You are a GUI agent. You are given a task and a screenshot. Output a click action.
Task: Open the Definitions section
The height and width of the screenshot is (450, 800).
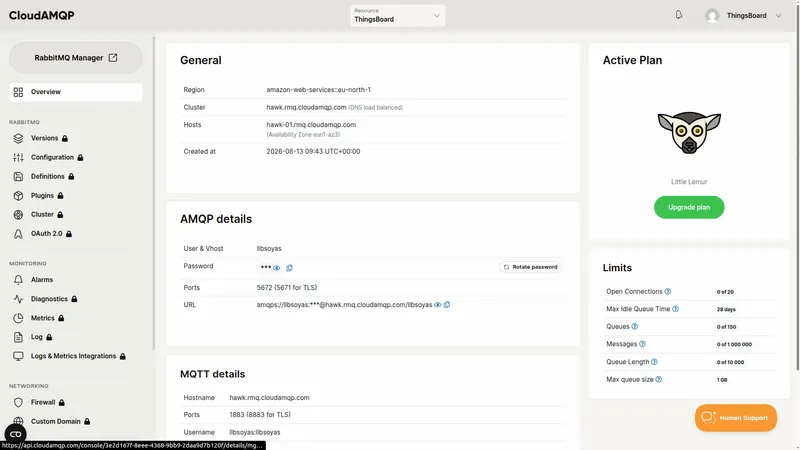coord(47,177)
